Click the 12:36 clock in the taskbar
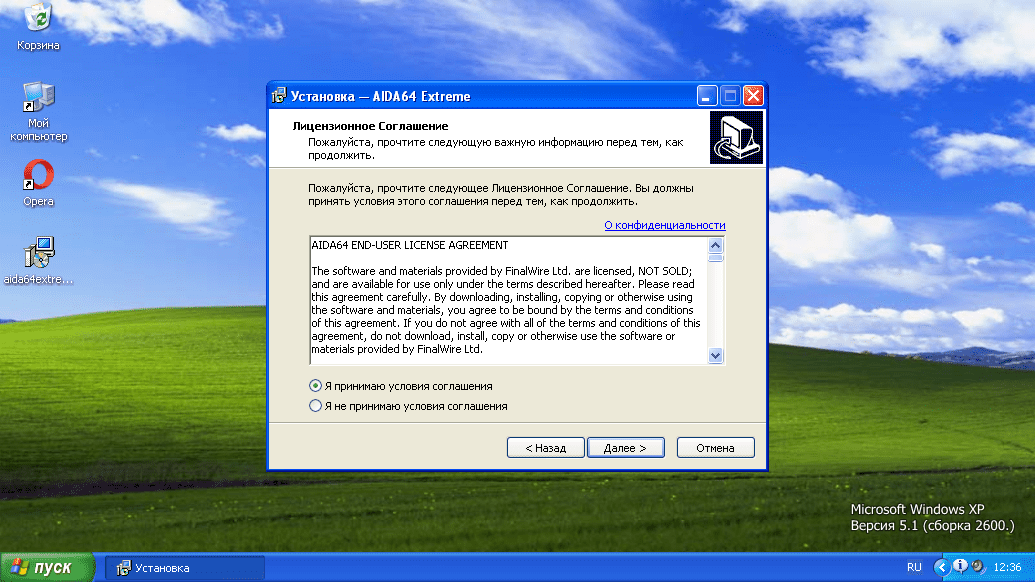This screenshot has height=582, width=1035. coord(1007,567)
